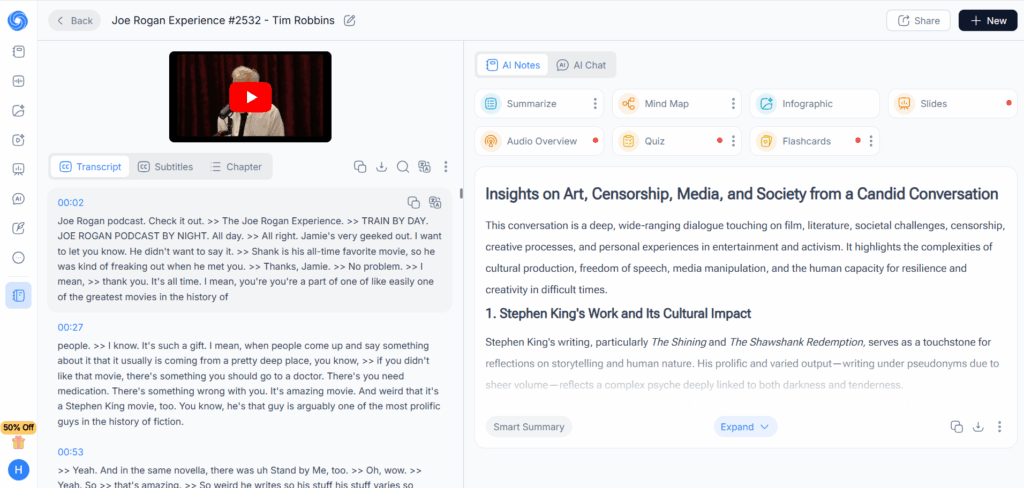Viewport: 1024px width, 488px height.
Task: Select the highlighted notes sidebar icon
Action: point(18,296)
